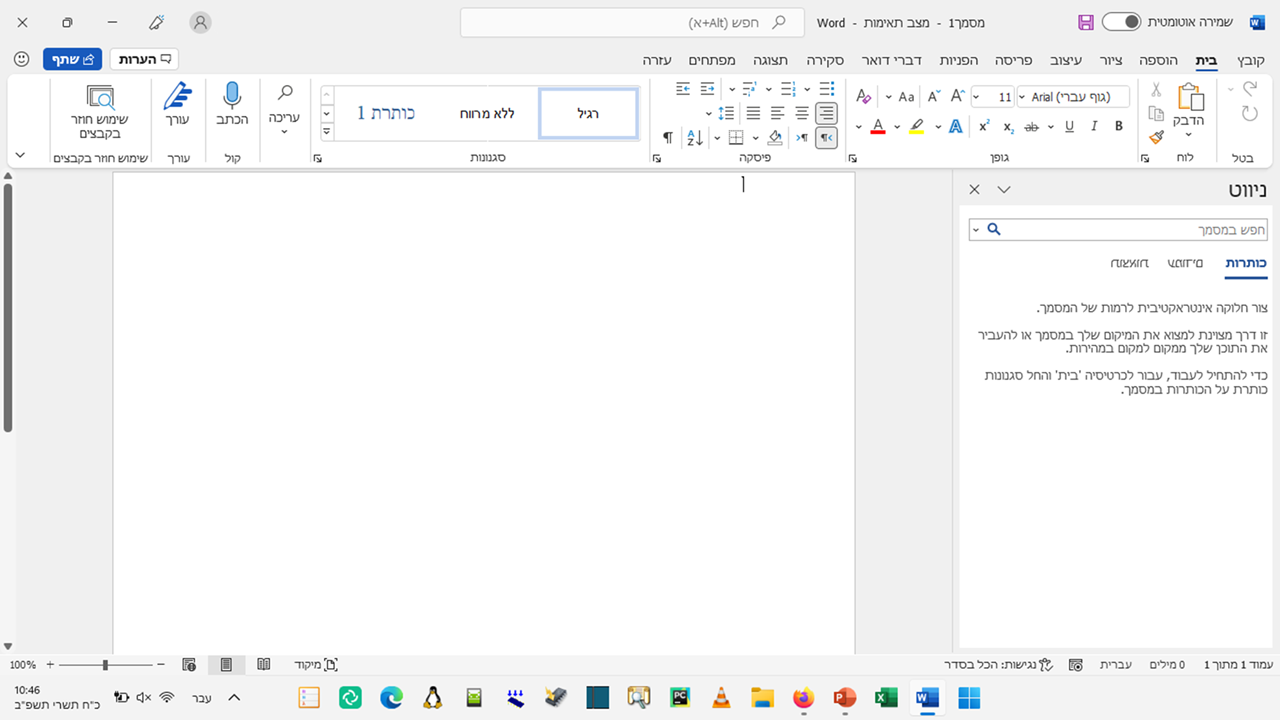Toggle bold formatting
1280x720 pixels.
pyautogui.click(x=1119, y=126)
